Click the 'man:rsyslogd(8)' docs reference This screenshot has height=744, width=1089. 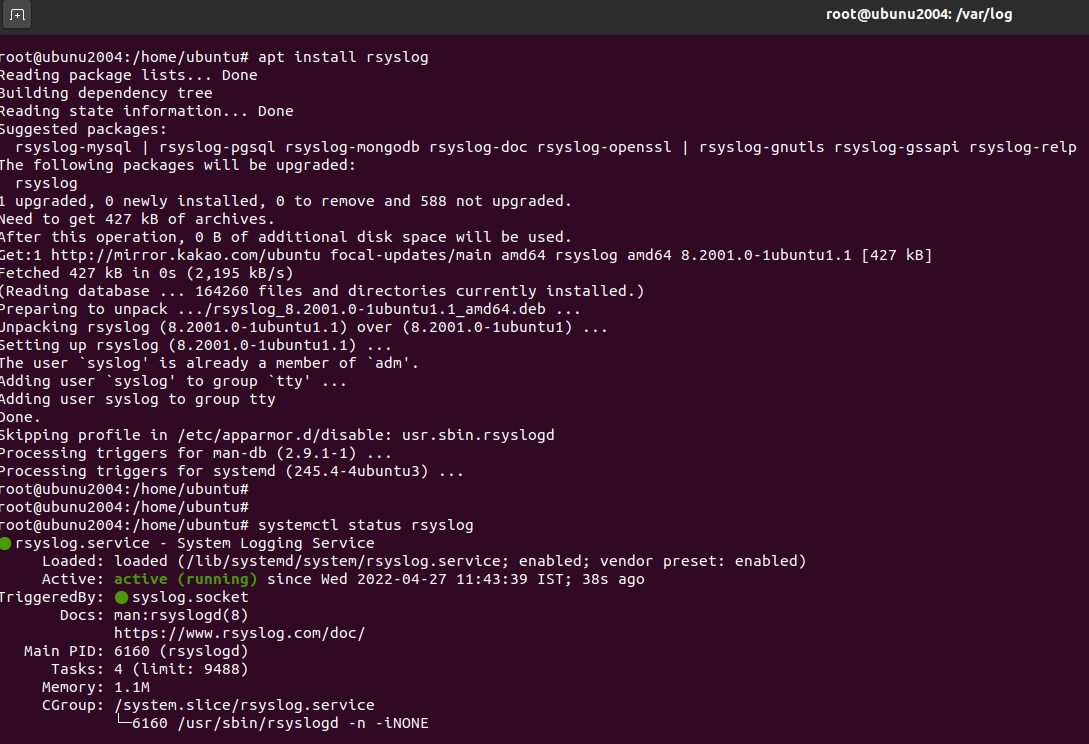(181, 616)
